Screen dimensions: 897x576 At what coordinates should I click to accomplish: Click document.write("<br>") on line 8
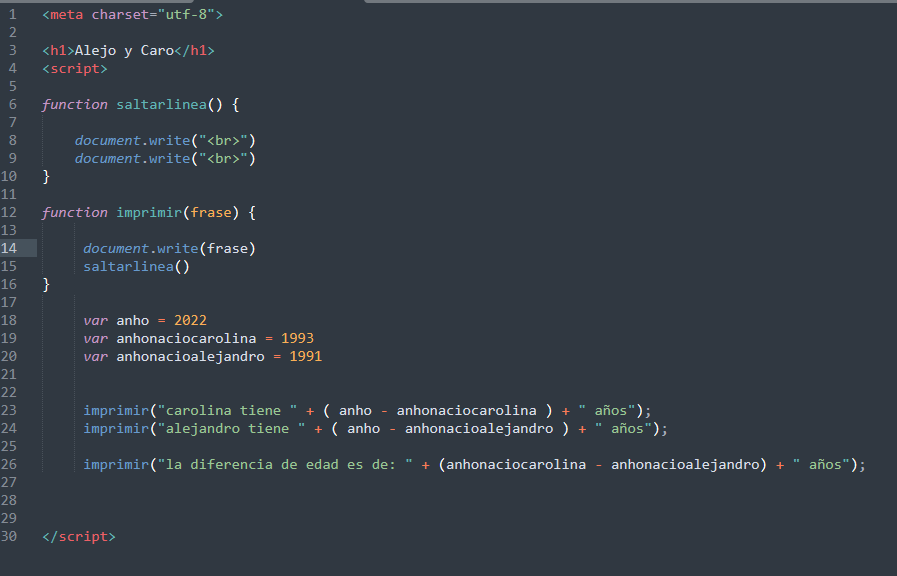pos(165,140)
